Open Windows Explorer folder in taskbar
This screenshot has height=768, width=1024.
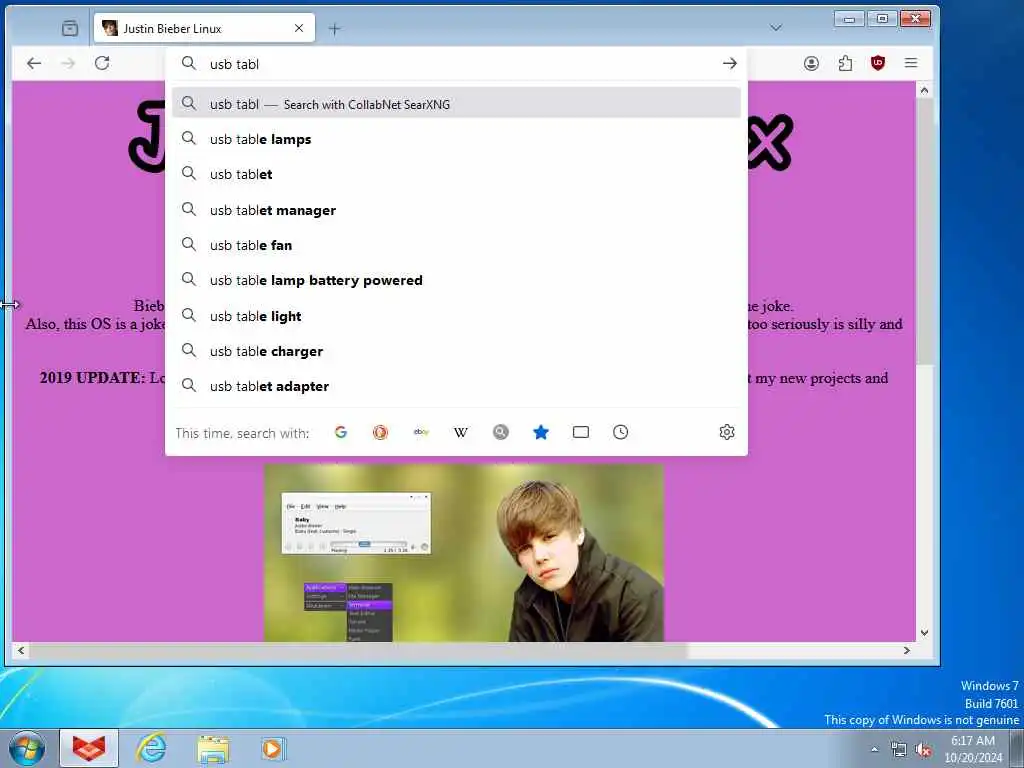pos(213,749)
